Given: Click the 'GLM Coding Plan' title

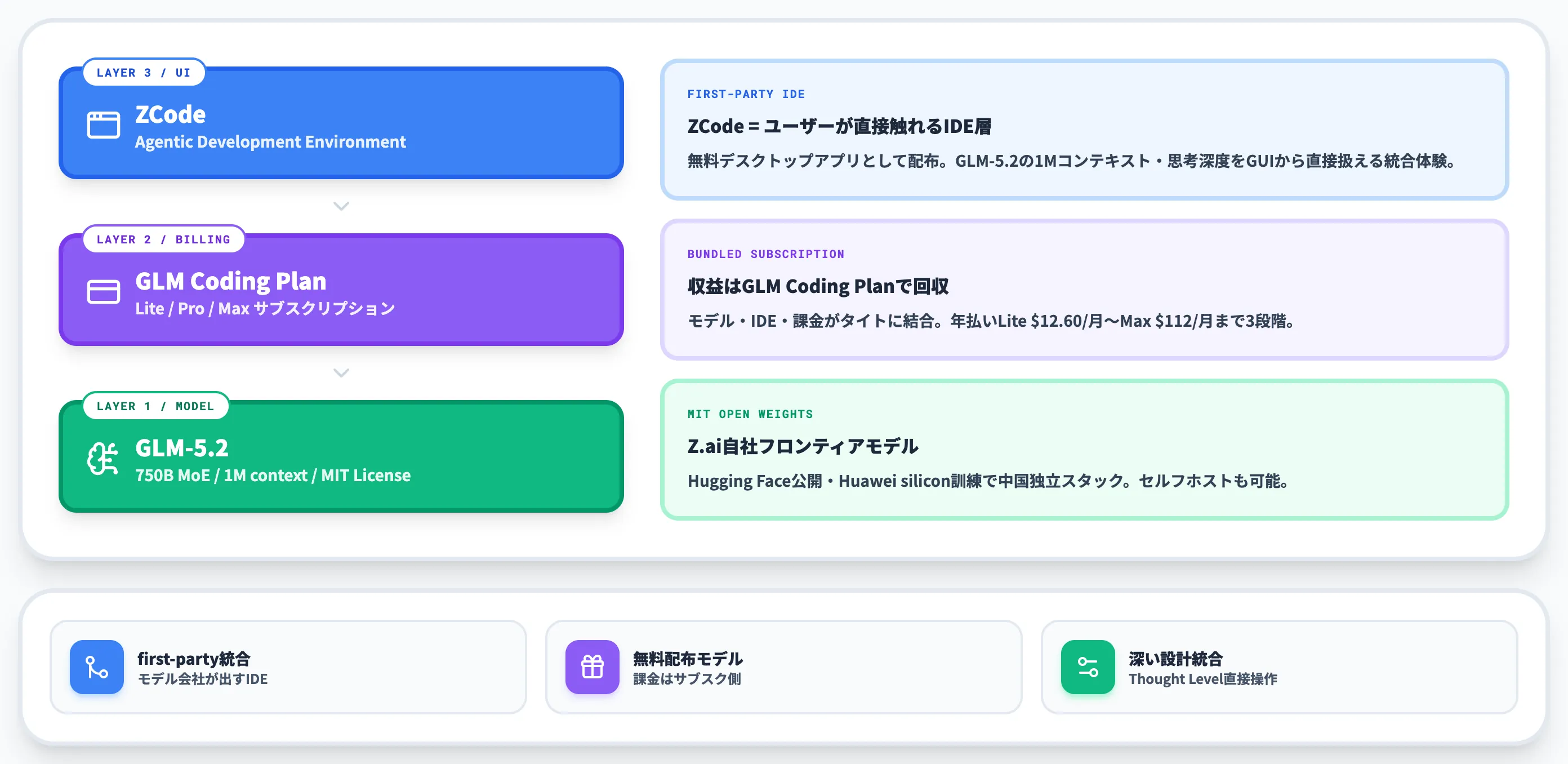Looking at the screenshot, I should tap(231, 281).
